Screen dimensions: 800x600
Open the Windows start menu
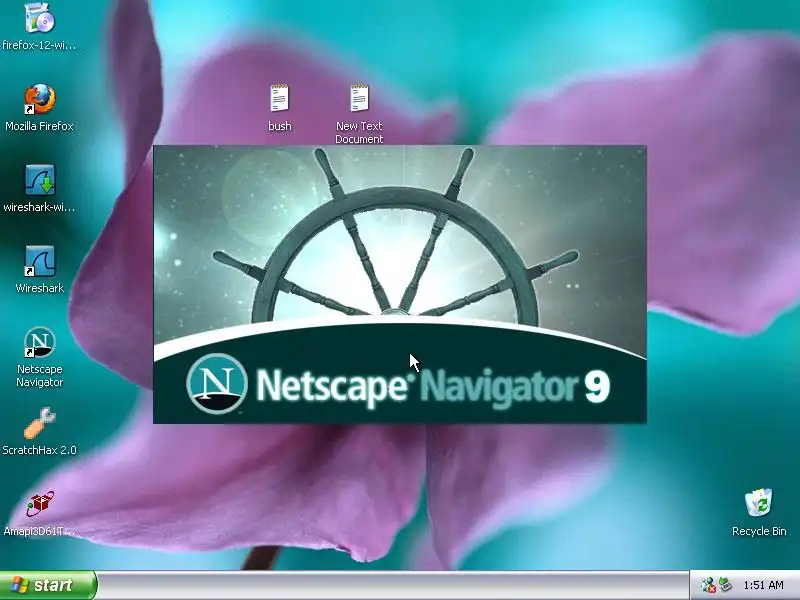[48, 585]
